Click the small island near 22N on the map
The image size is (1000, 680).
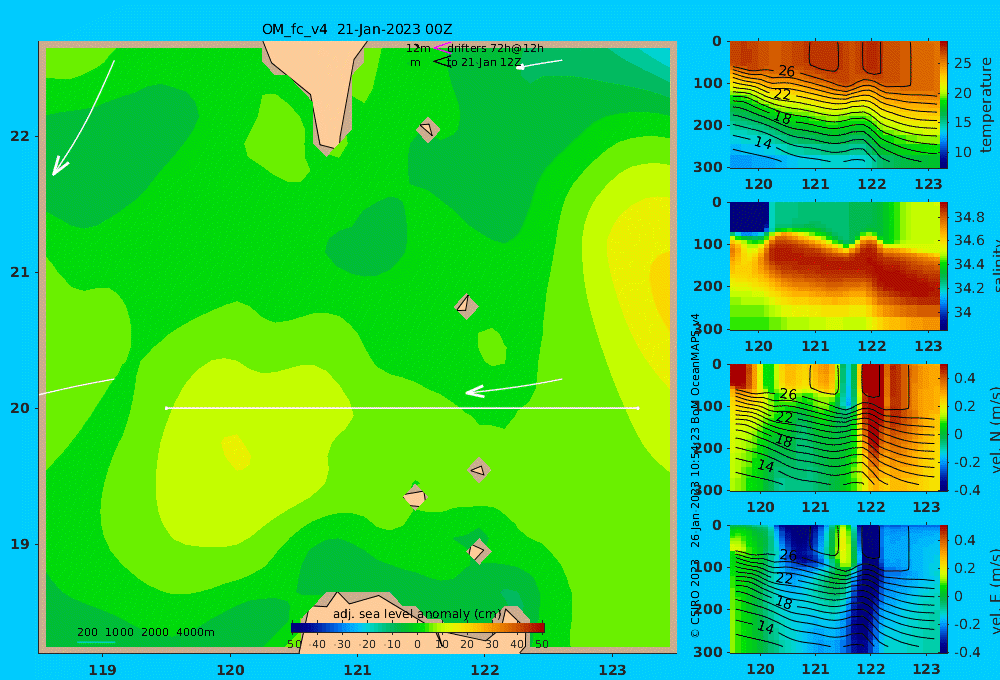coord(428,129)
